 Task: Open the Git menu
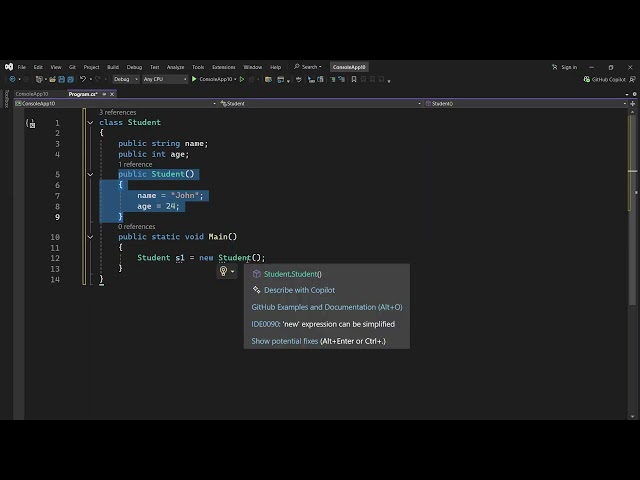coord(72,67)
